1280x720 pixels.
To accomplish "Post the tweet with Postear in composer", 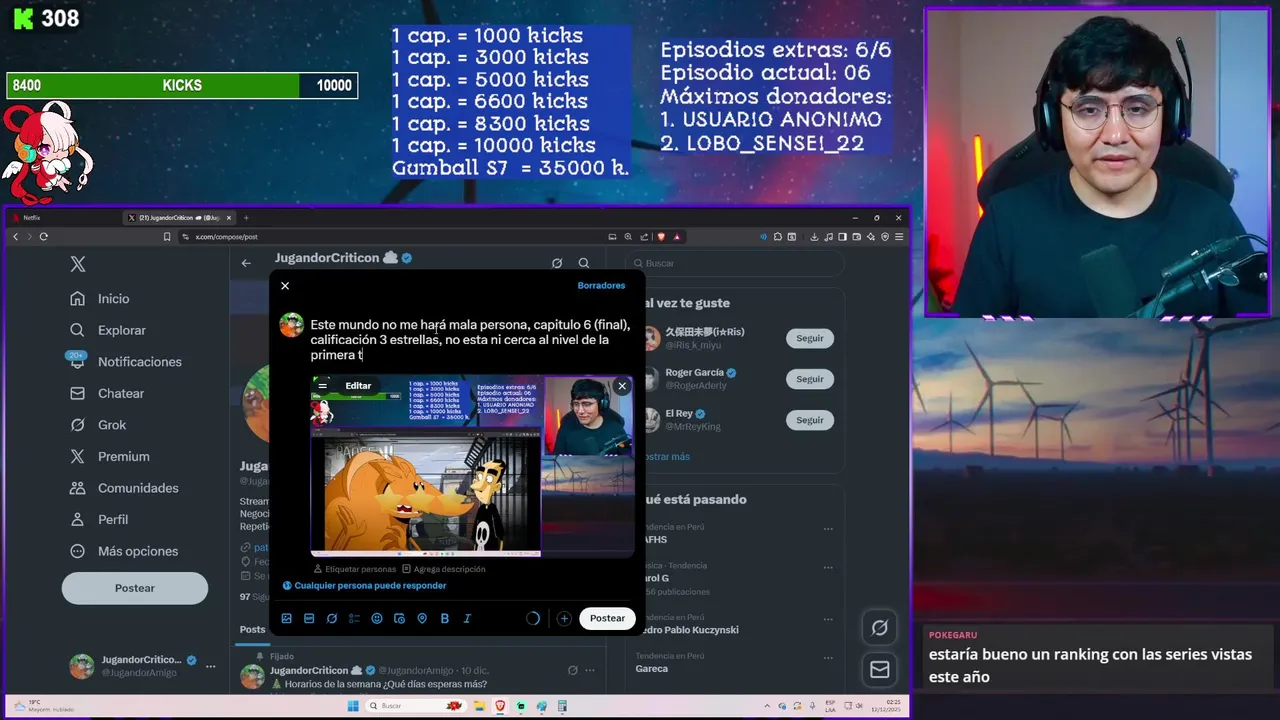I will [x=607, y=619].
